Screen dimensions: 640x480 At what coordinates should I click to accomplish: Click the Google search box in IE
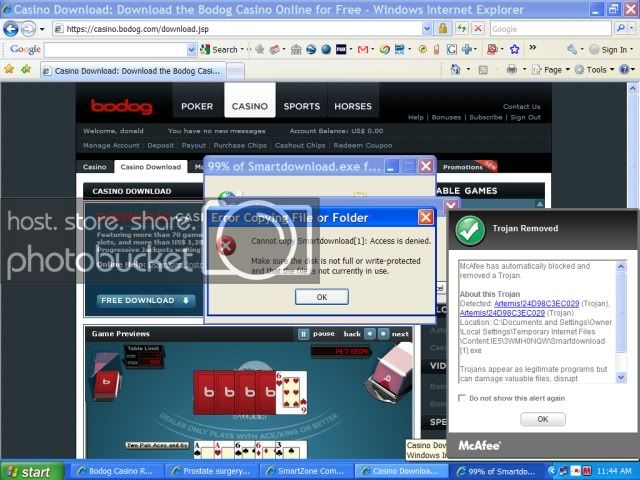pyautogui.click(x=551, y=29)
